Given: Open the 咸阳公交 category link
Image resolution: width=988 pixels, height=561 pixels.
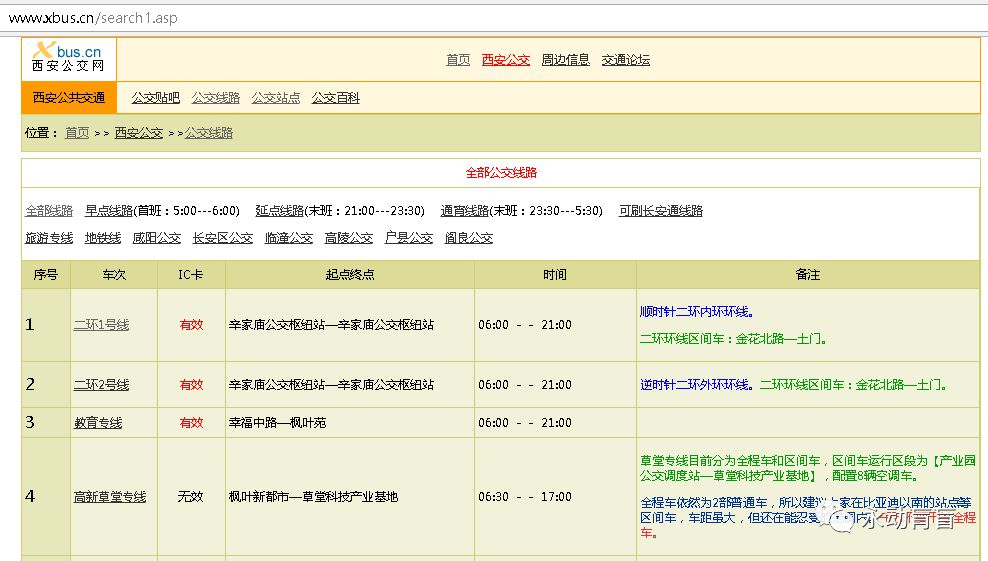Looking at the screenshot, I should click(156, 238).
